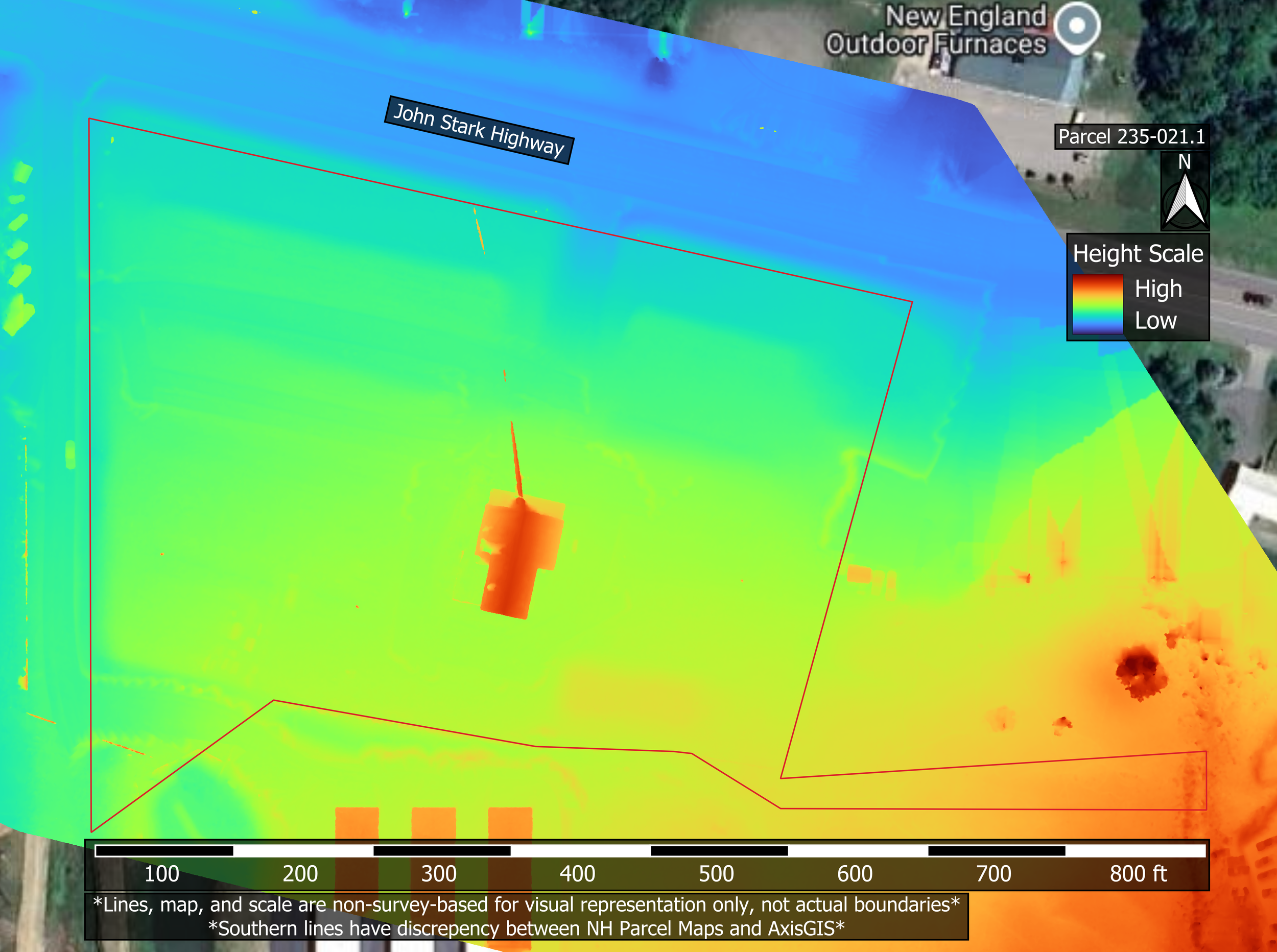The image size is (1277, 952).
Task: Click the 800 ft label on scale bar
Action: pos(1138,874)
